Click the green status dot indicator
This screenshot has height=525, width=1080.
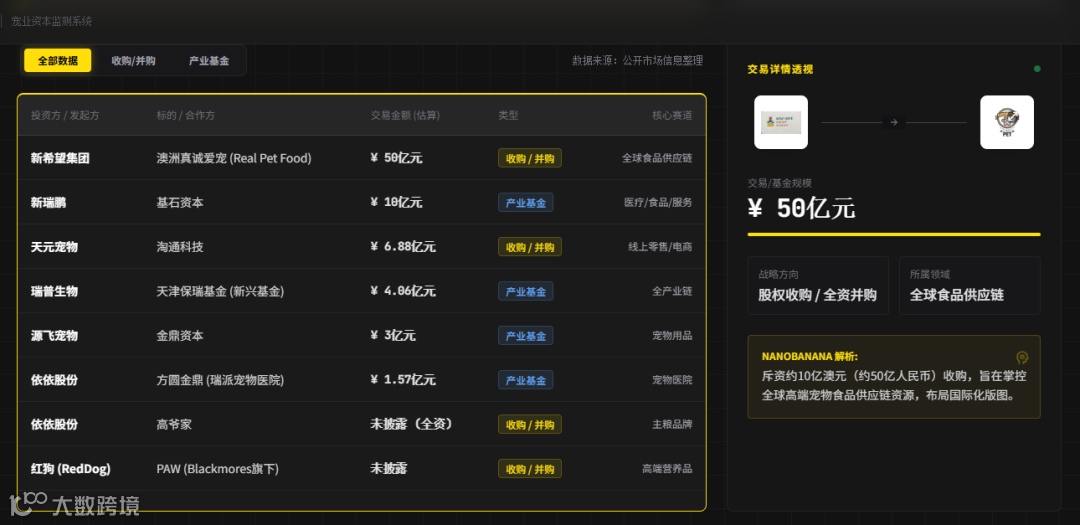[x=1037, y=69]
